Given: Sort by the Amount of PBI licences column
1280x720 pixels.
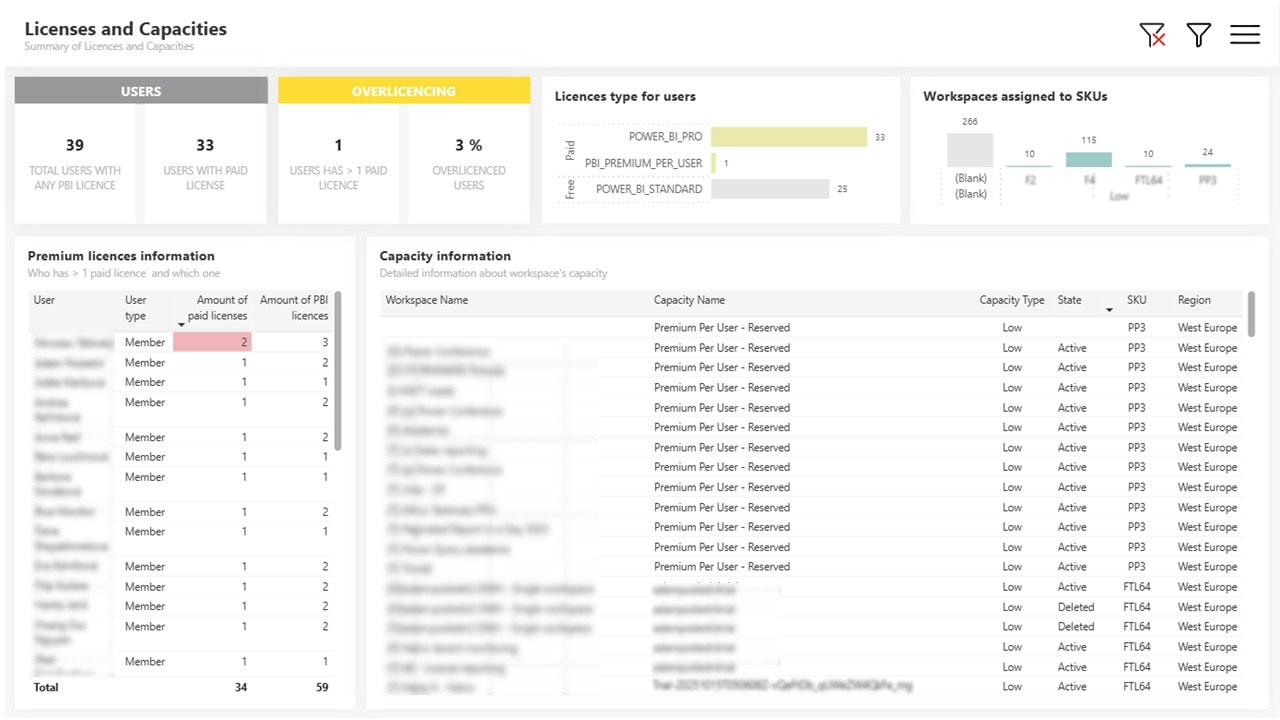Looking at the screenshot, I should 295,307.
